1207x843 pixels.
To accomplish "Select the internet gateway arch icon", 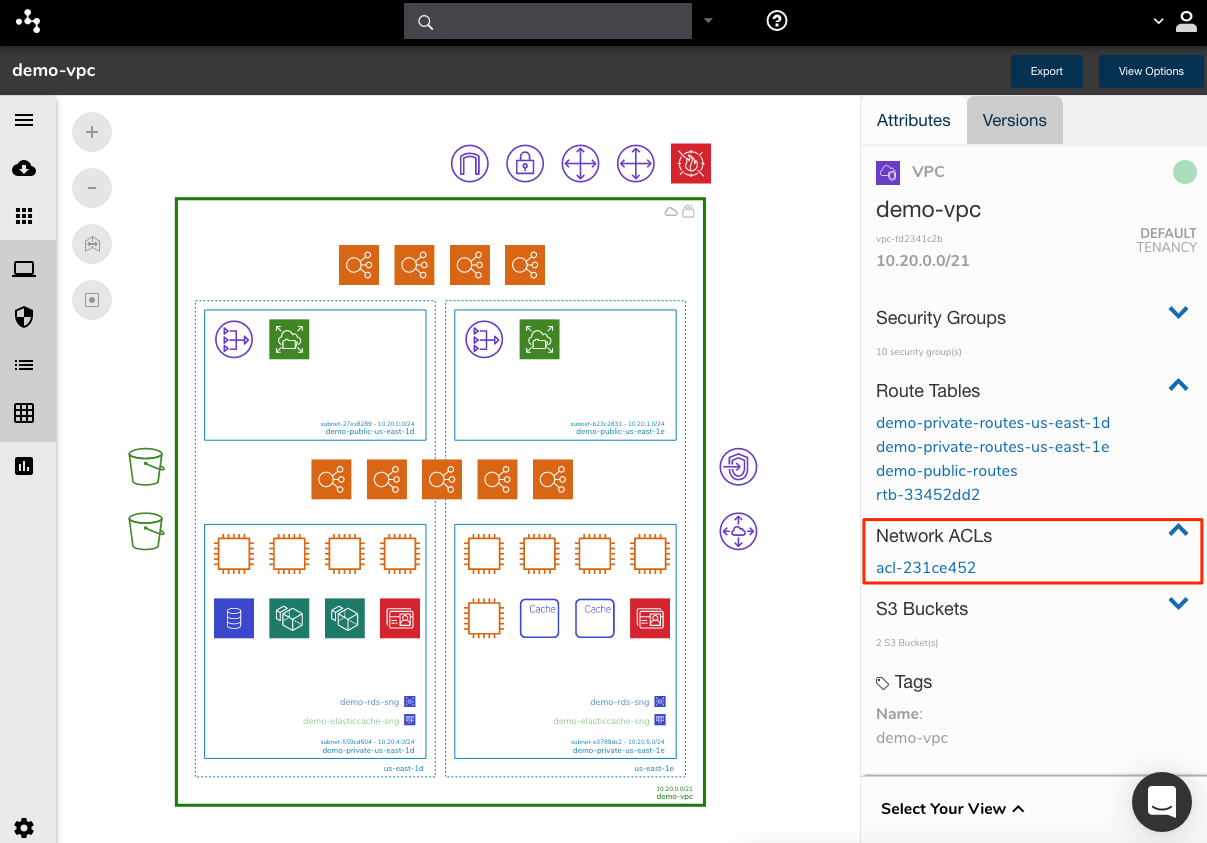I will point(470,163).
